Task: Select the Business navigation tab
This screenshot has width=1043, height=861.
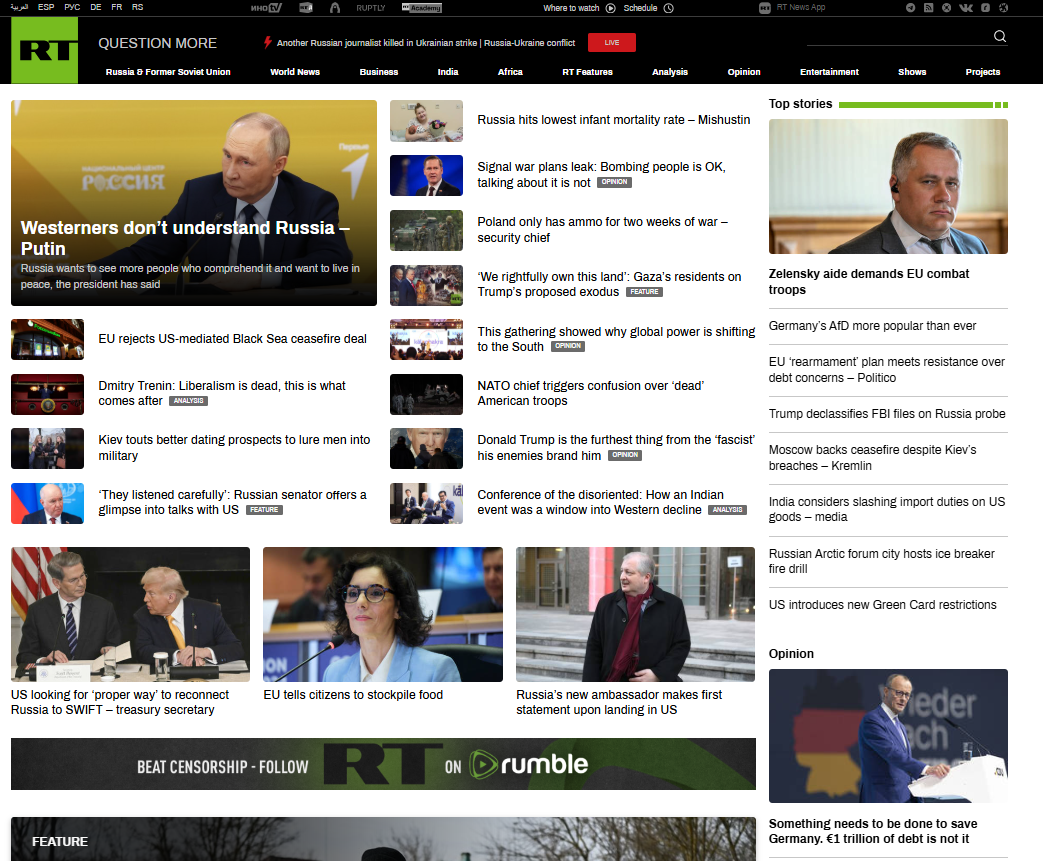Action: tap(378, 72)
